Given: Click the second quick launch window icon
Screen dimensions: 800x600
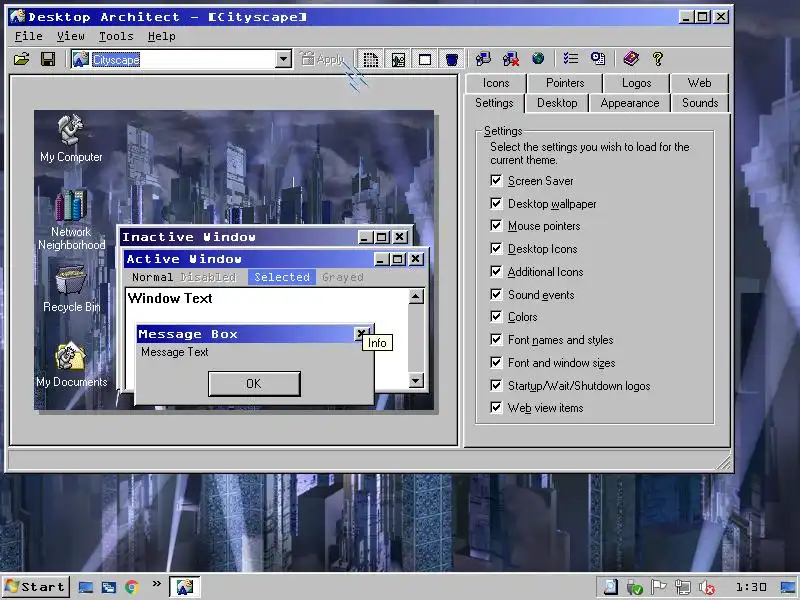Looking at the screenshot, I should tap(109, 587).
